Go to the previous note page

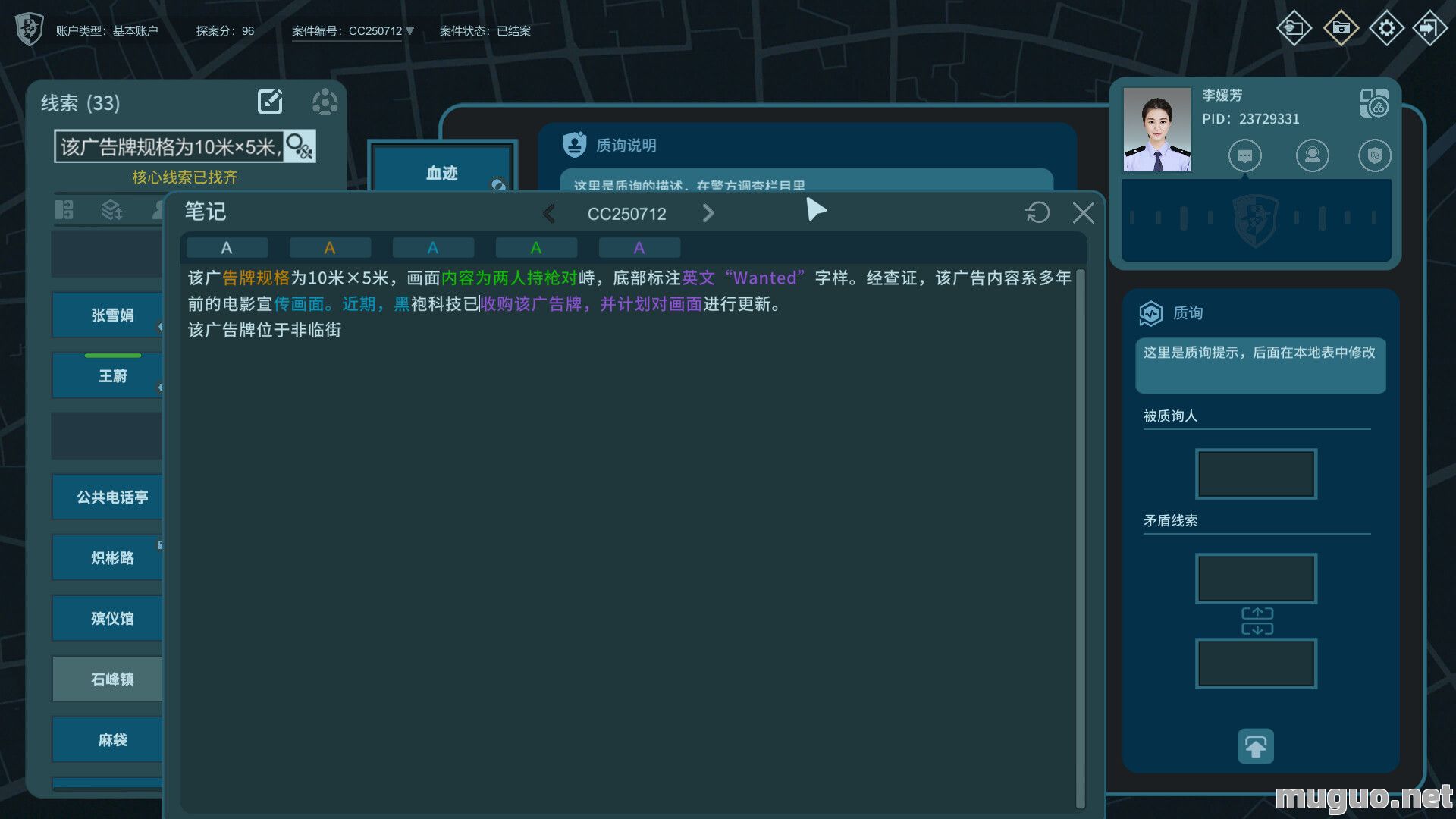click(549, 214)
